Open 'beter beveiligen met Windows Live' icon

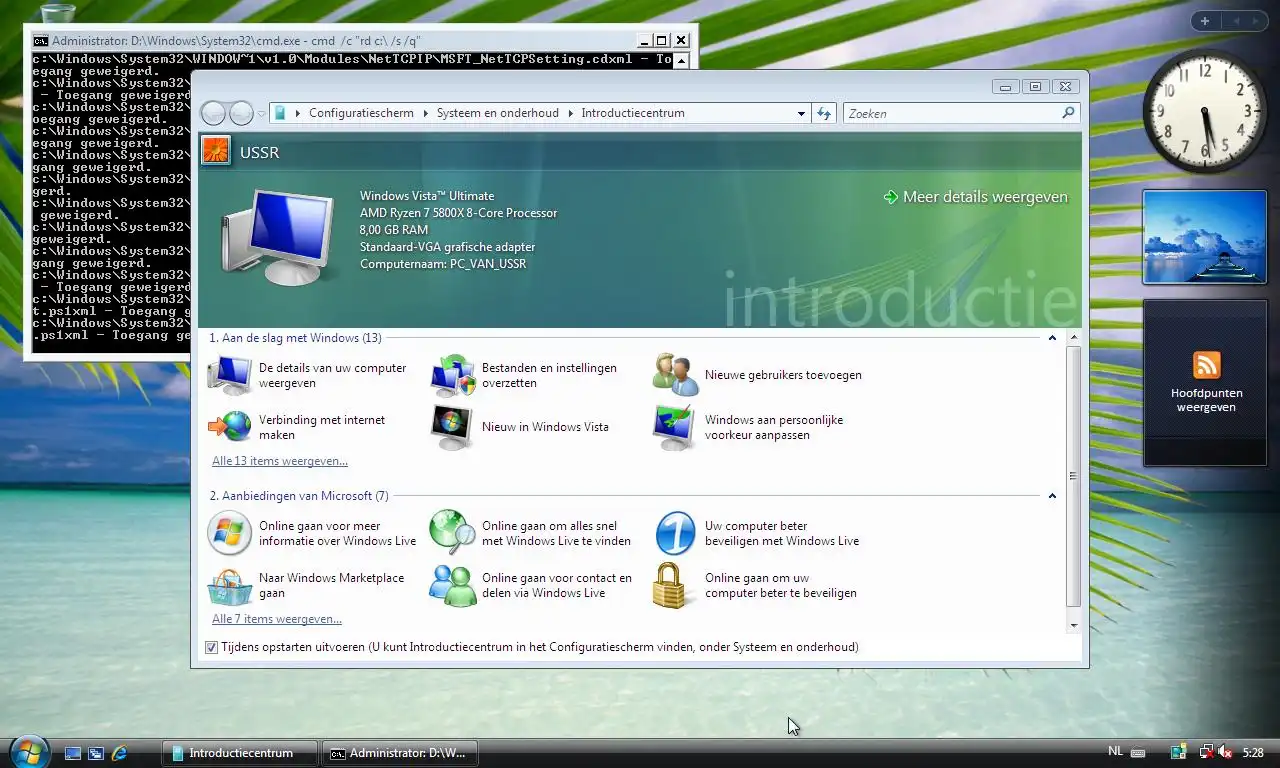pos(676,533)
